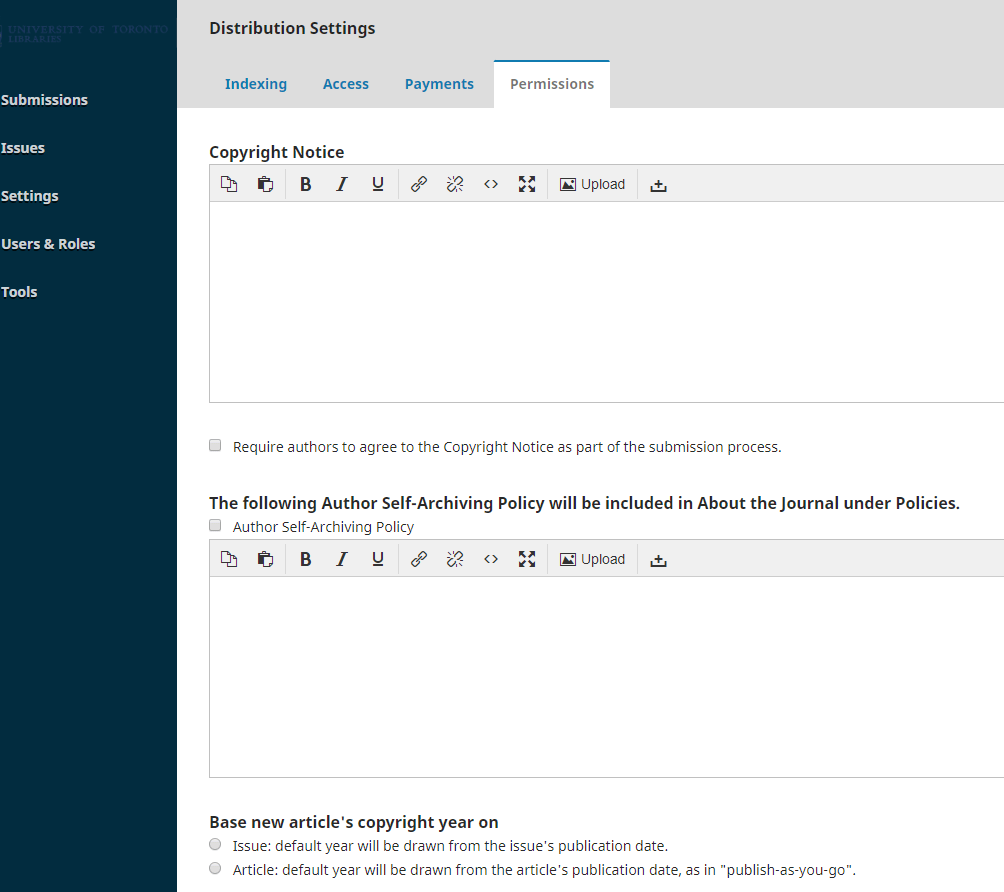Enable Author Self-Archiving Policy checkbox

[215, 525]
